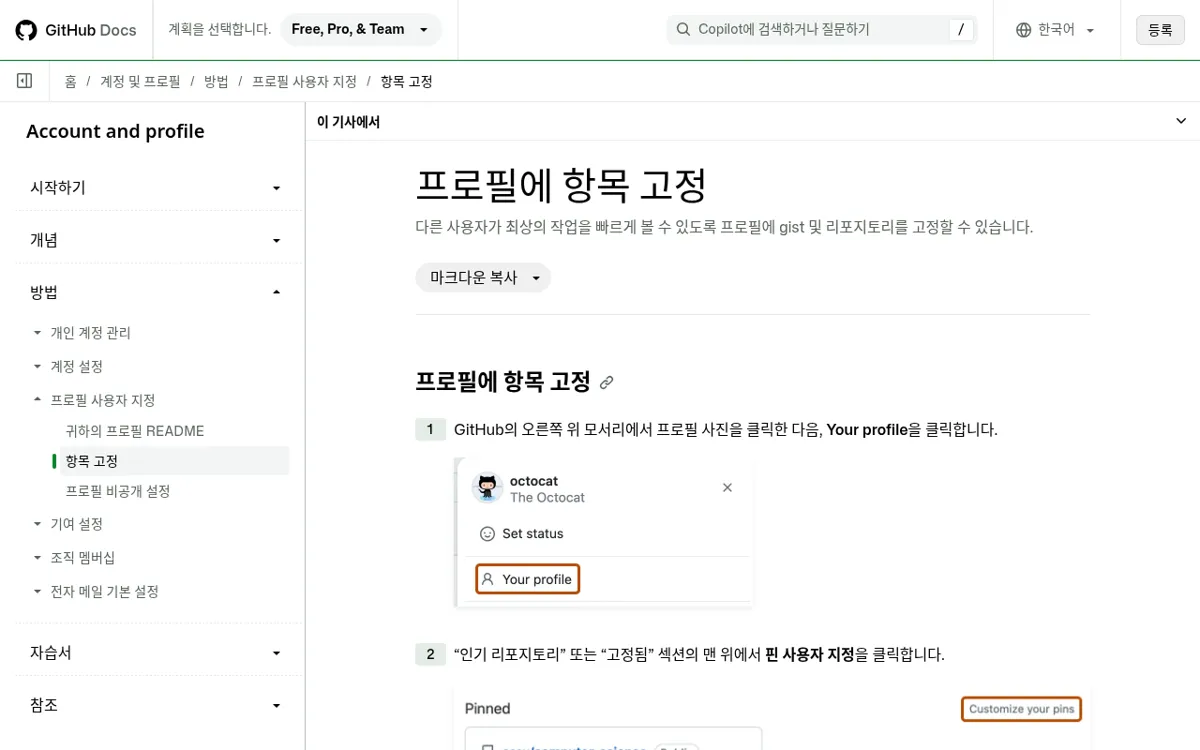The image size is (1200, 750).
Task: Click the slash shortcut key badge
Action: point(960,30)
